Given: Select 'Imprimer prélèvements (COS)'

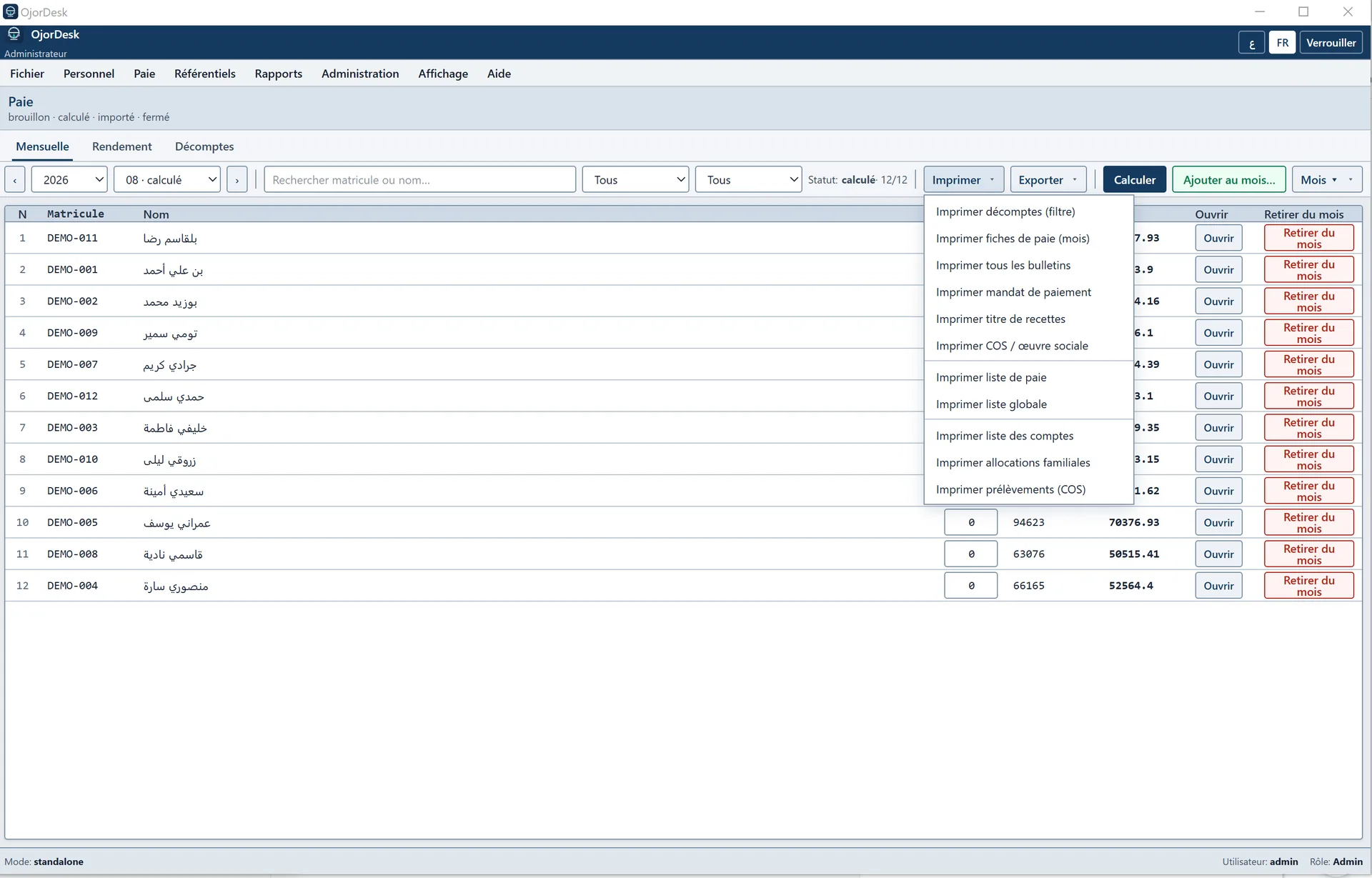Looking at the screenshot, I should 1028,489.
